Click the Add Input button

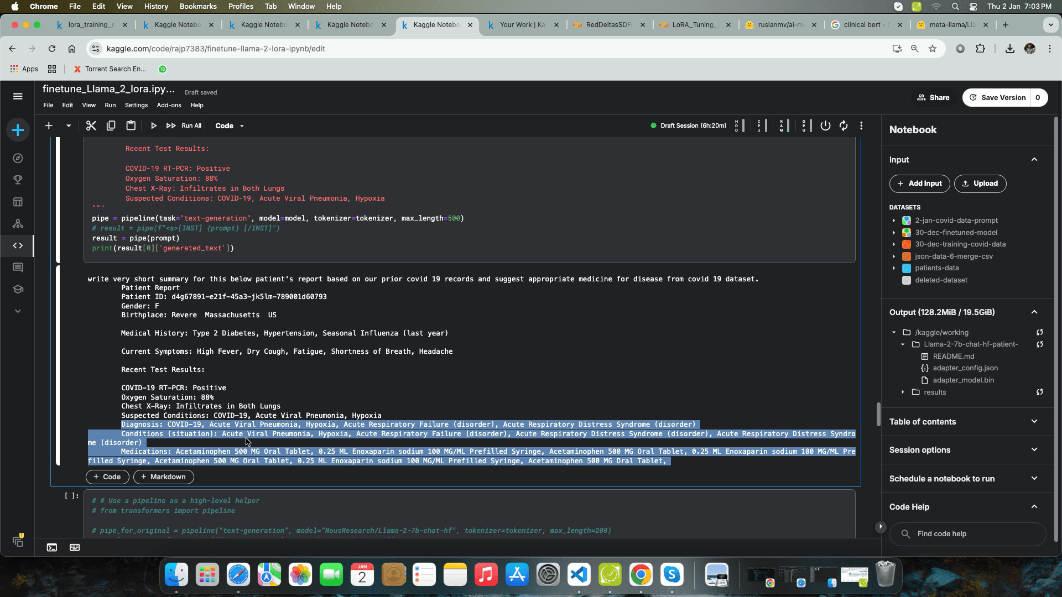pos(919,183)
